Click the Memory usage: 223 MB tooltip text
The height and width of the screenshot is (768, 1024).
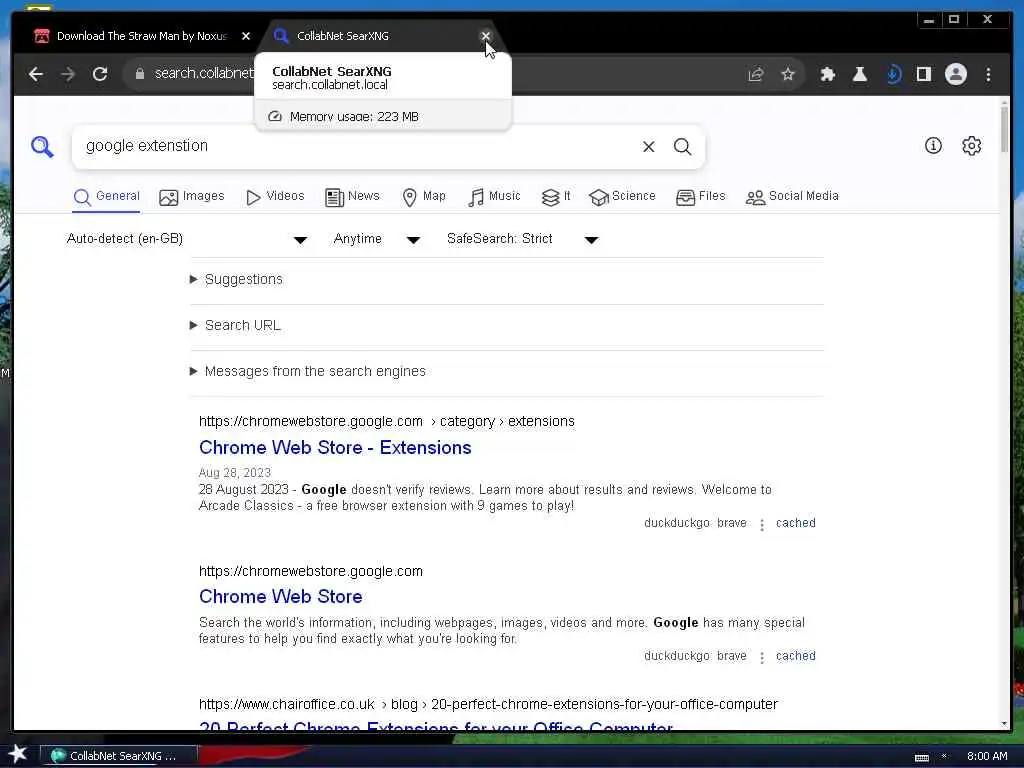point(354,117)
